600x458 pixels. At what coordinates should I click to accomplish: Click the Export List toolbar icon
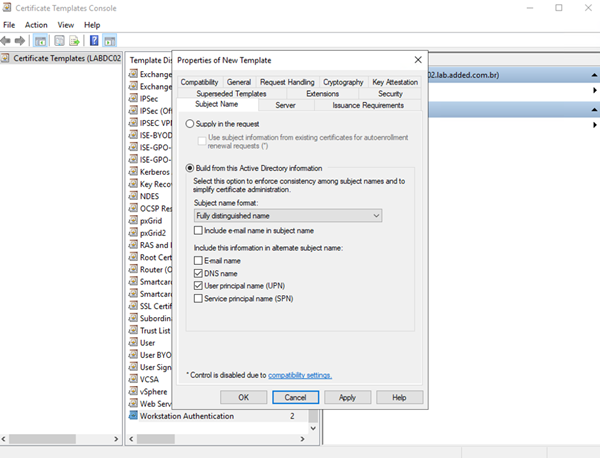(x=75, y=41)
